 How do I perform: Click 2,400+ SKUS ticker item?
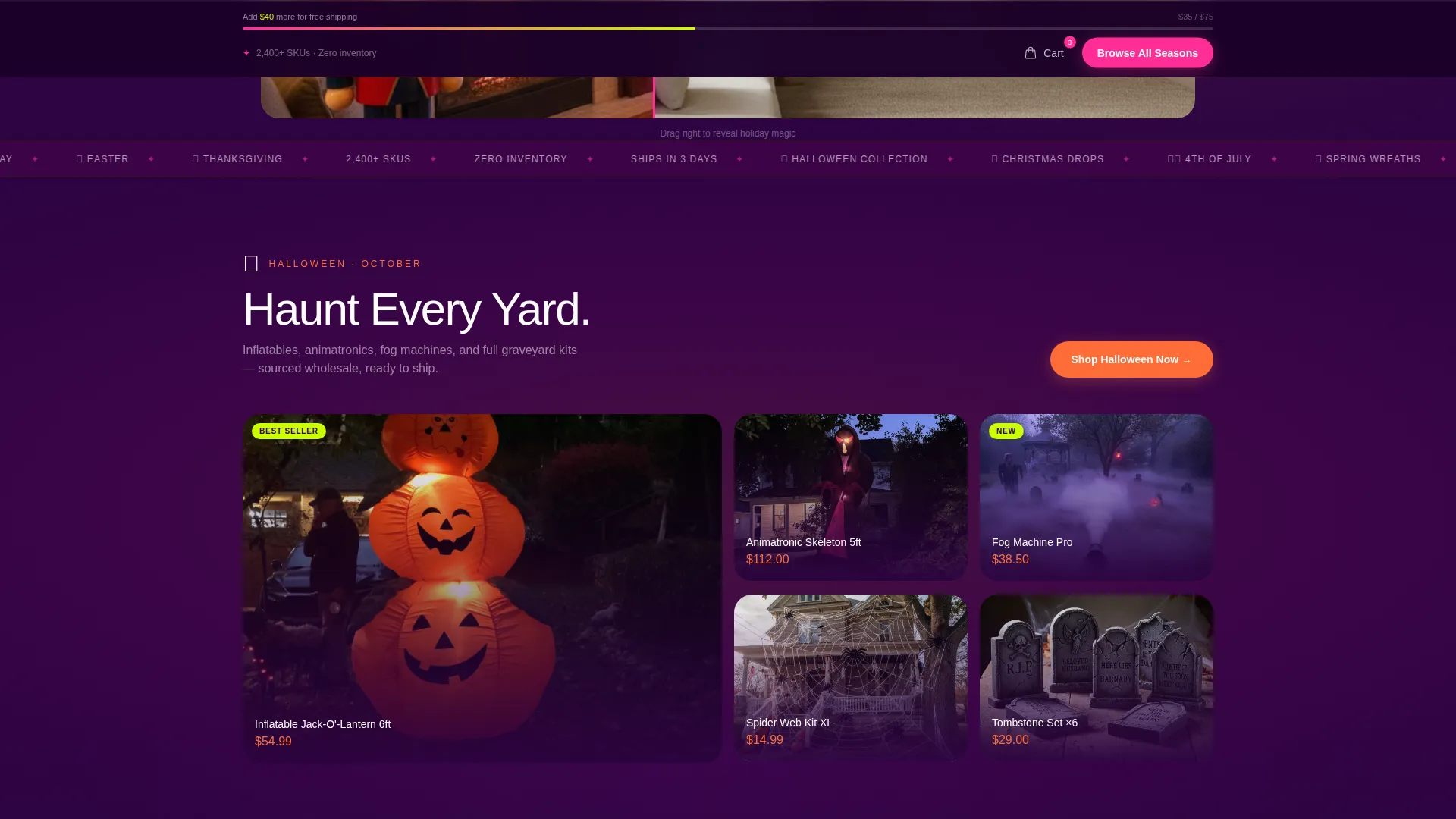[378, 159]
